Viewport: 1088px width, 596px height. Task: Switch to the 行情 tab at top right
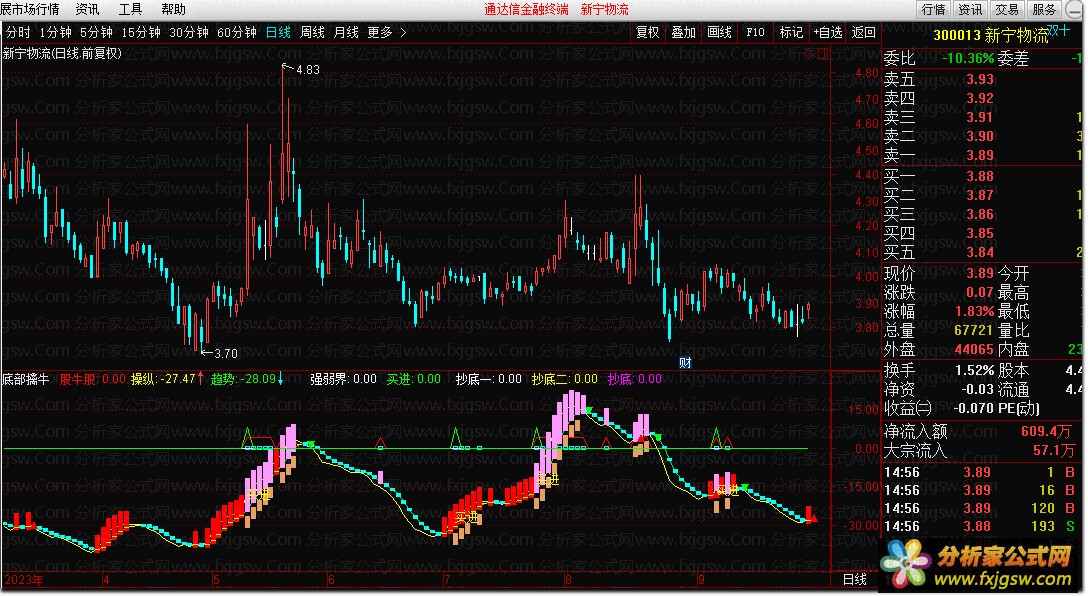point(933,9)
